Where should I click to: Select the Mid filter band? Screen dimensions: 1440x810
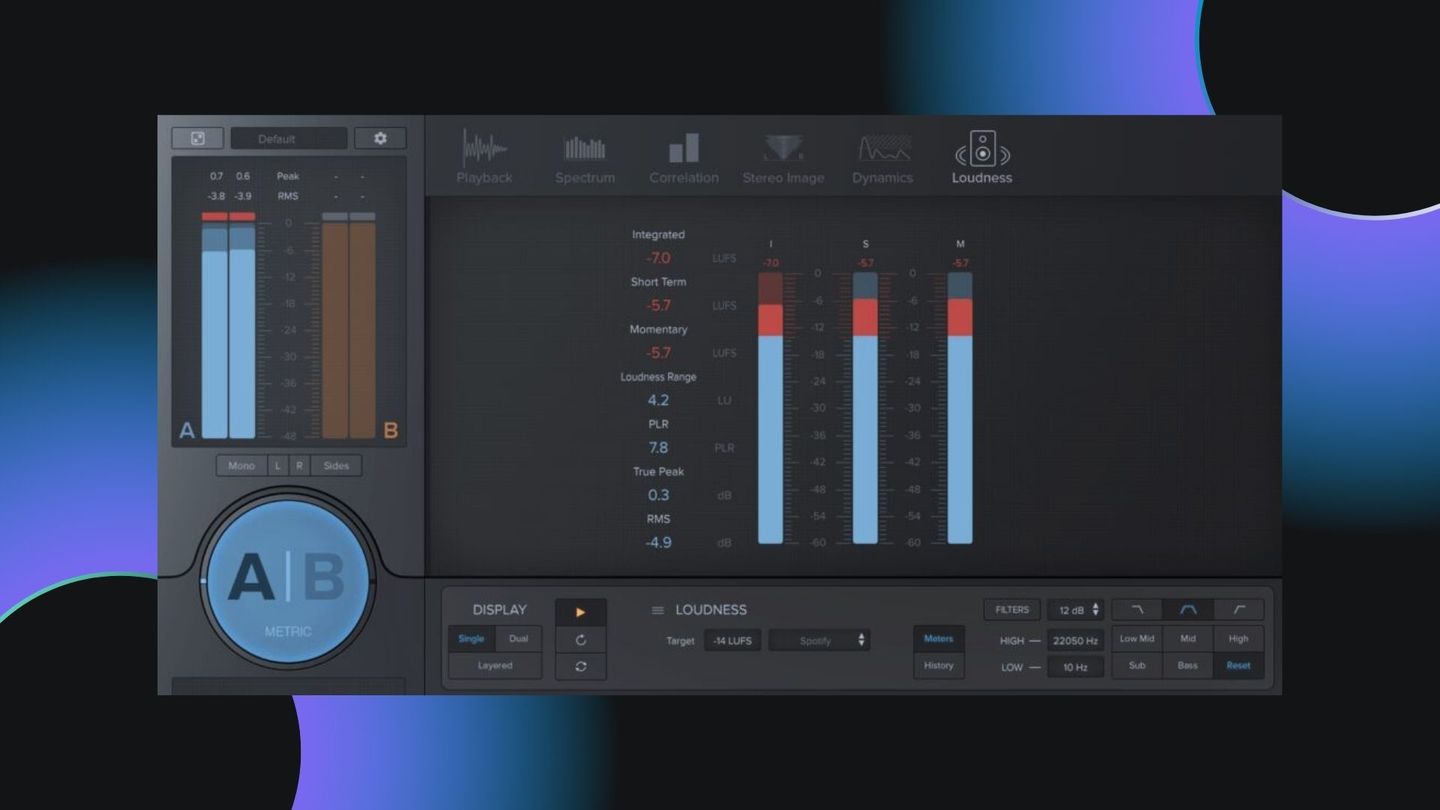[1188, 639]
